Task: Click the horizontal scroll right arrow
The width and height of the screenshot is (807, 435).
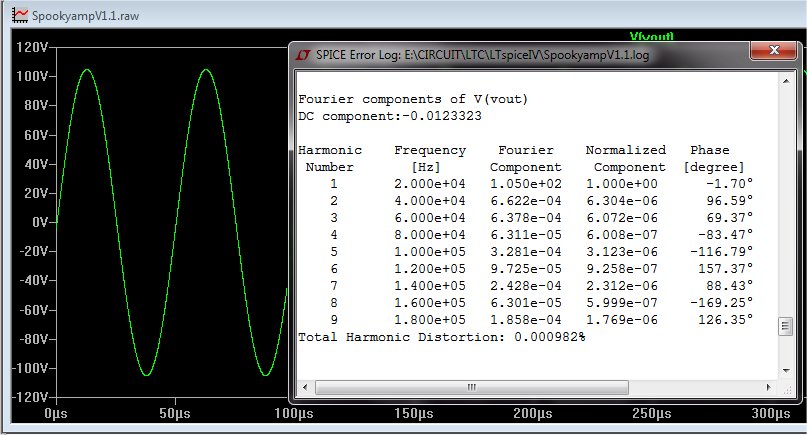Action: coord(769,387)
